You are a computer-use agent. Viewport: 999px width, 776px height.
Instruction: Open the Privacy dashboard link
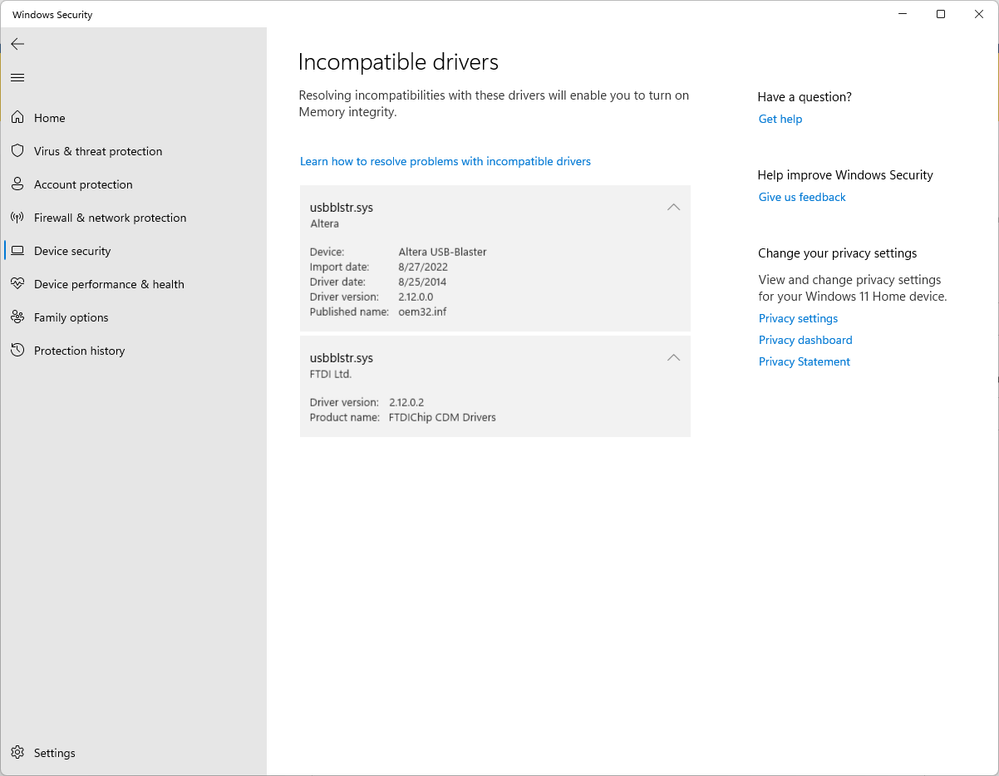pos(805,340)
